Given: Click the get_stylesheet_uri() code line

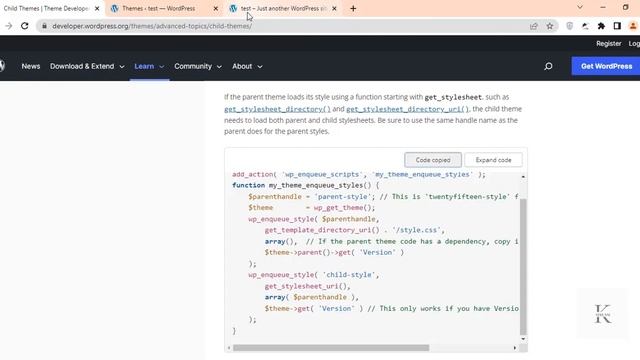Looking at the screenshot, I should 307,286.
